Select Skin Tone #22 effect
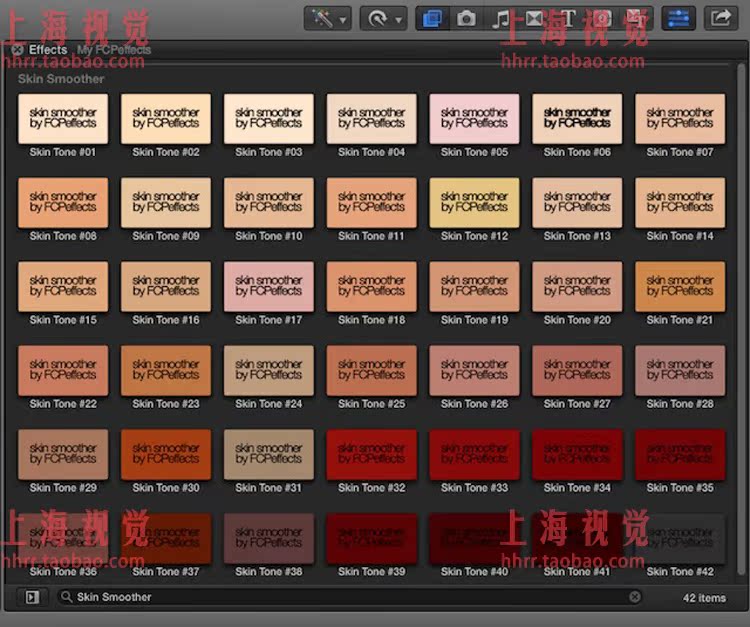750x627 pixels. [x=63, y=371]
